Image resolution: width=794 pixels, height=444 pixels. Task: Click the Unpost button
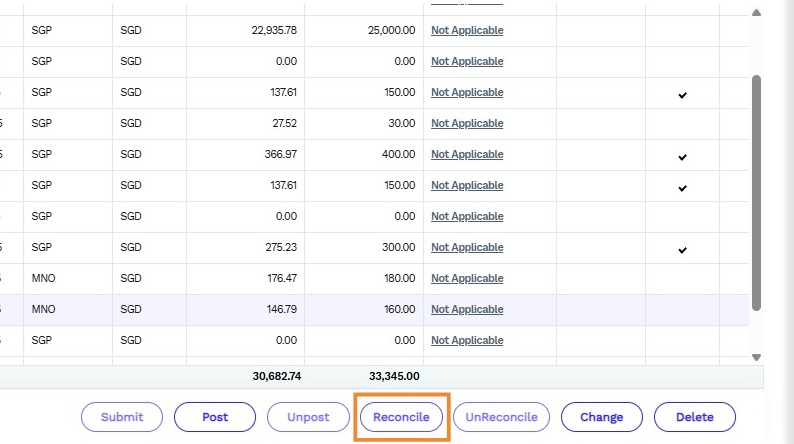click(307, 417)
